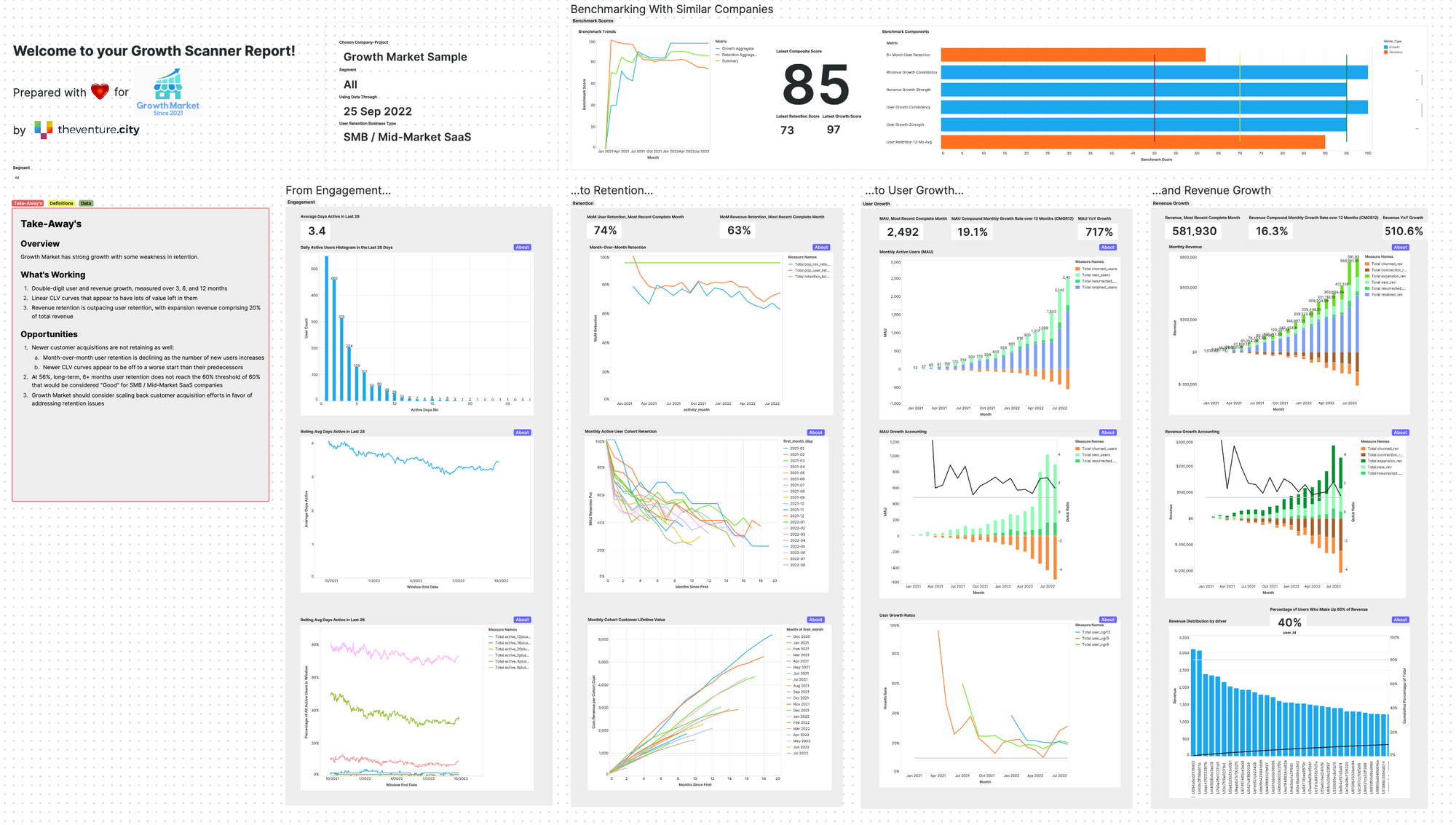Open About for Monthly Active Users chart
The height and width of the screenshot is (825, 1456).
1108,248
